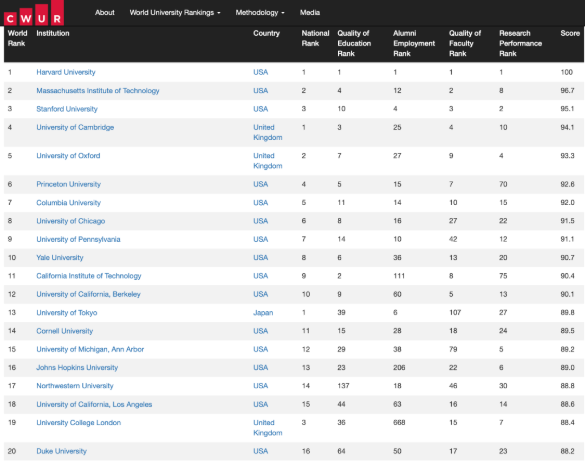Viewport: 585px width, 462px height.
Task: Select score 93.3 in Oxford row
Action: (x=567, y=156)
